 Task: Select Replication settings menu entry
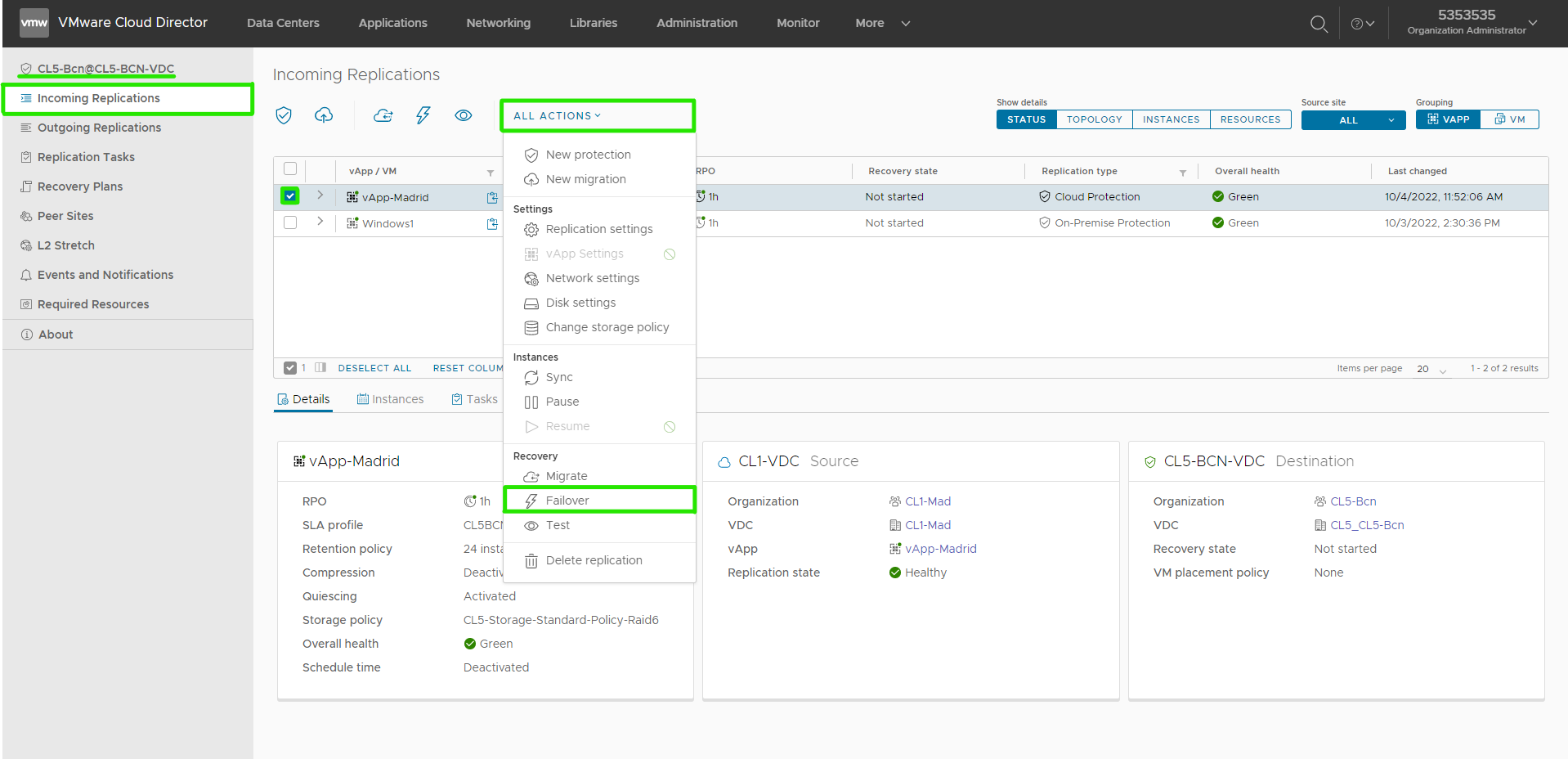click(599, 229)
